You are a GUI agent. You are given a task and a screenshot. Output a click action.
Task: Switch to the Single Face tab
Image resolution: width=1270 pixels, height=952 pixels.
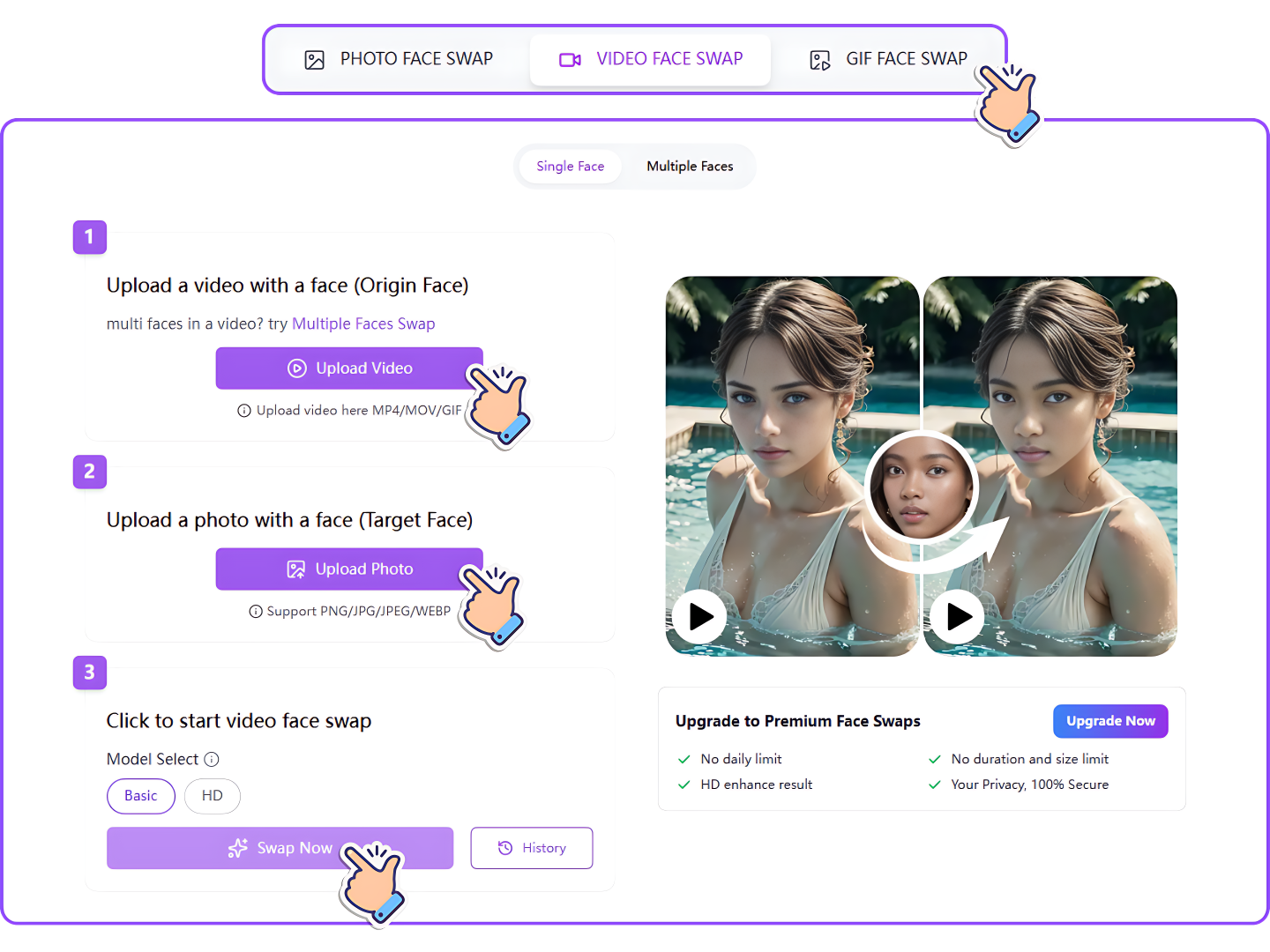click(571, 166)
